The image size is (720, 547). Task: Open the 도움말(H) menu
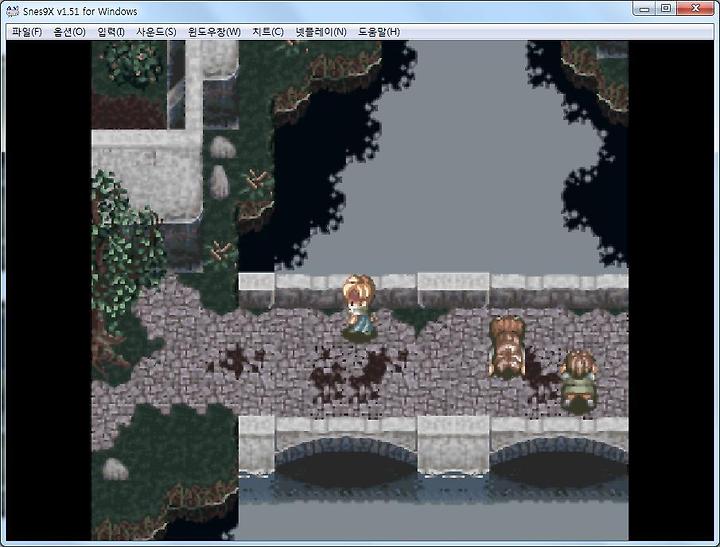pyautogui.click(x=379, y=32)
